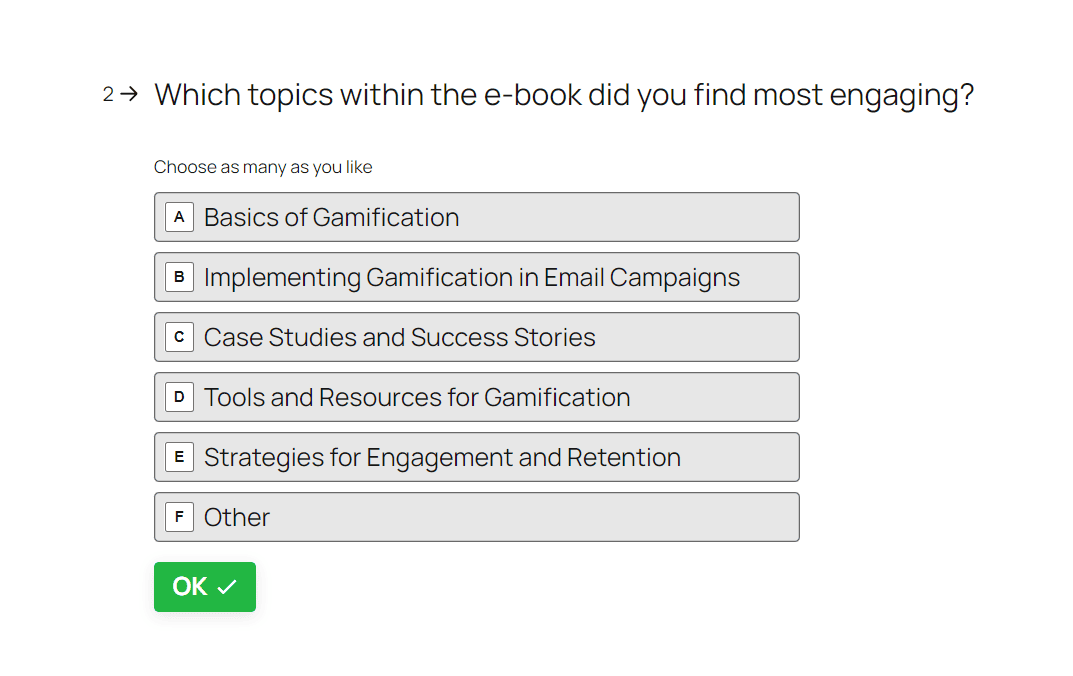Click the arrow icon beside question number 2

(129, 95)
